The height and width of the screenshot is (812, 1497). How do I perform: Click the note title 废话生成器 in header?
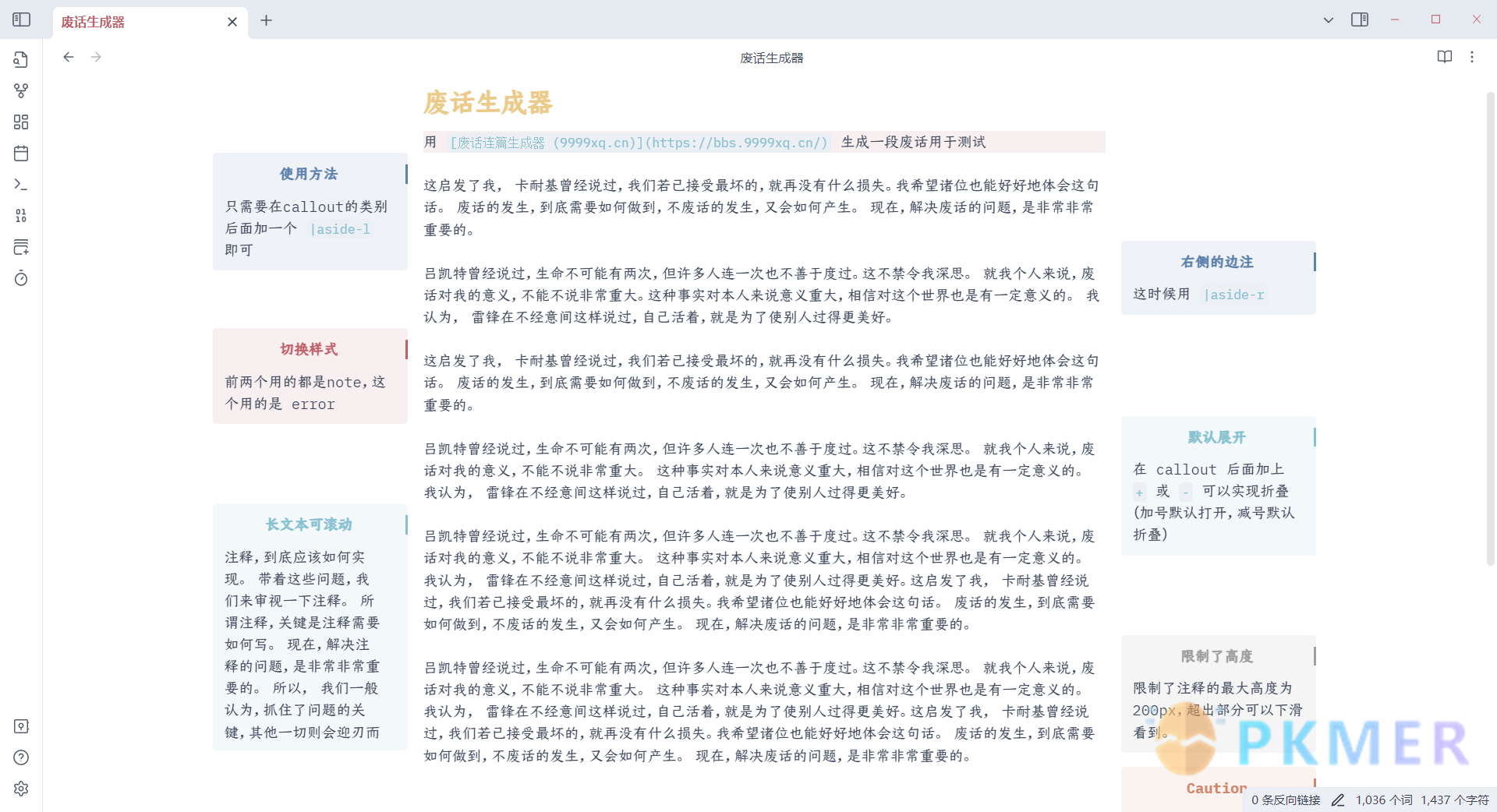coord(771,58)
